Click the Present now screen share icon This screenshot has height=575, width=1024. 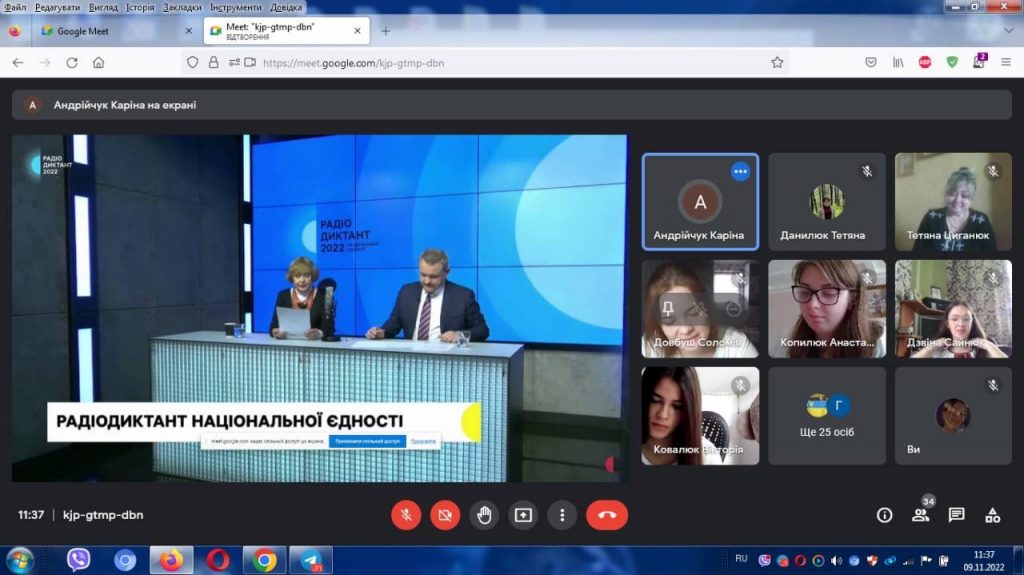(523, 515)
